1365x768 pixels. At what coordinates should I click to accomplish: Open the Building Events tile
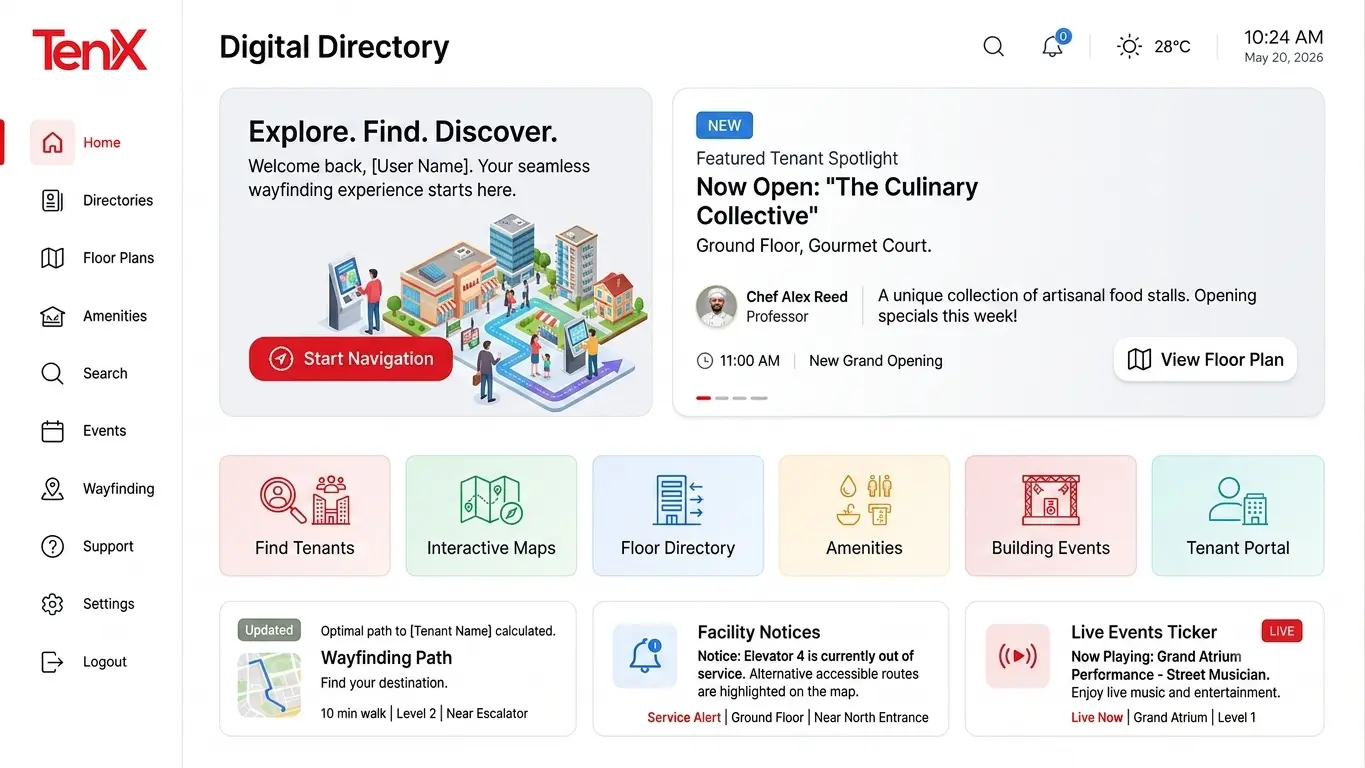1051,516
